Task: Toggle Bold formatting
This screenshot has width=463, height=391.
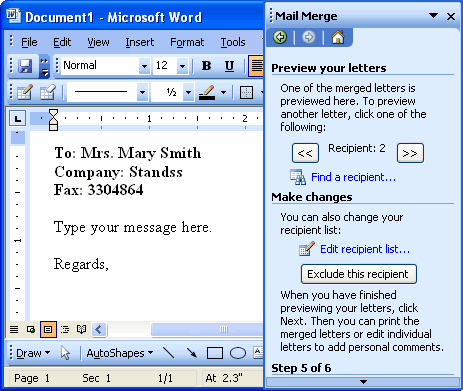Action: (x=206, y=66)
